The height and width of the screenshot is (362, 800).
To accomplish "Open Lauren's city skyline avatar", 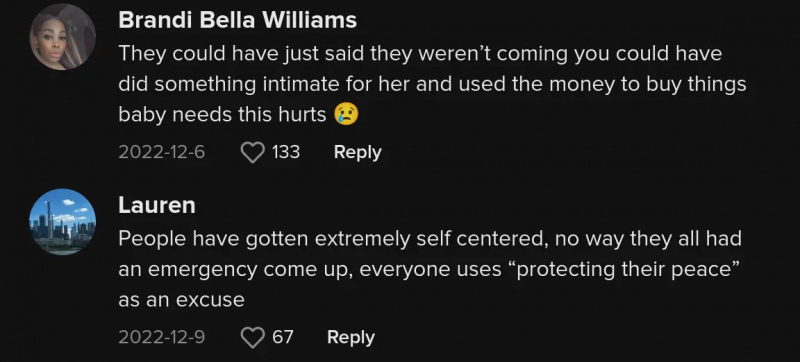I will coord(63,222).
